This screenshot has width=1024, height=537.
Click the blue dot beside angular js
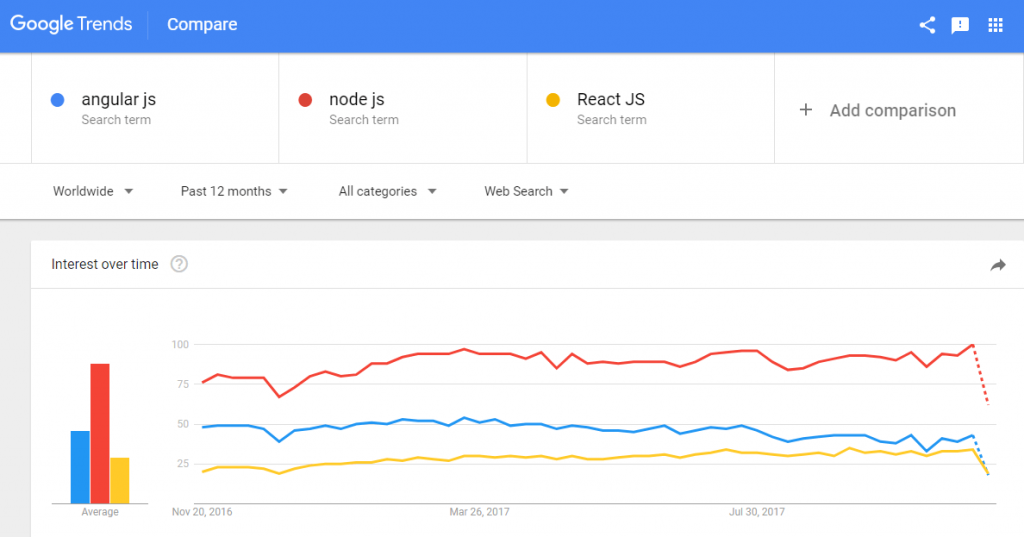[58, 100]
